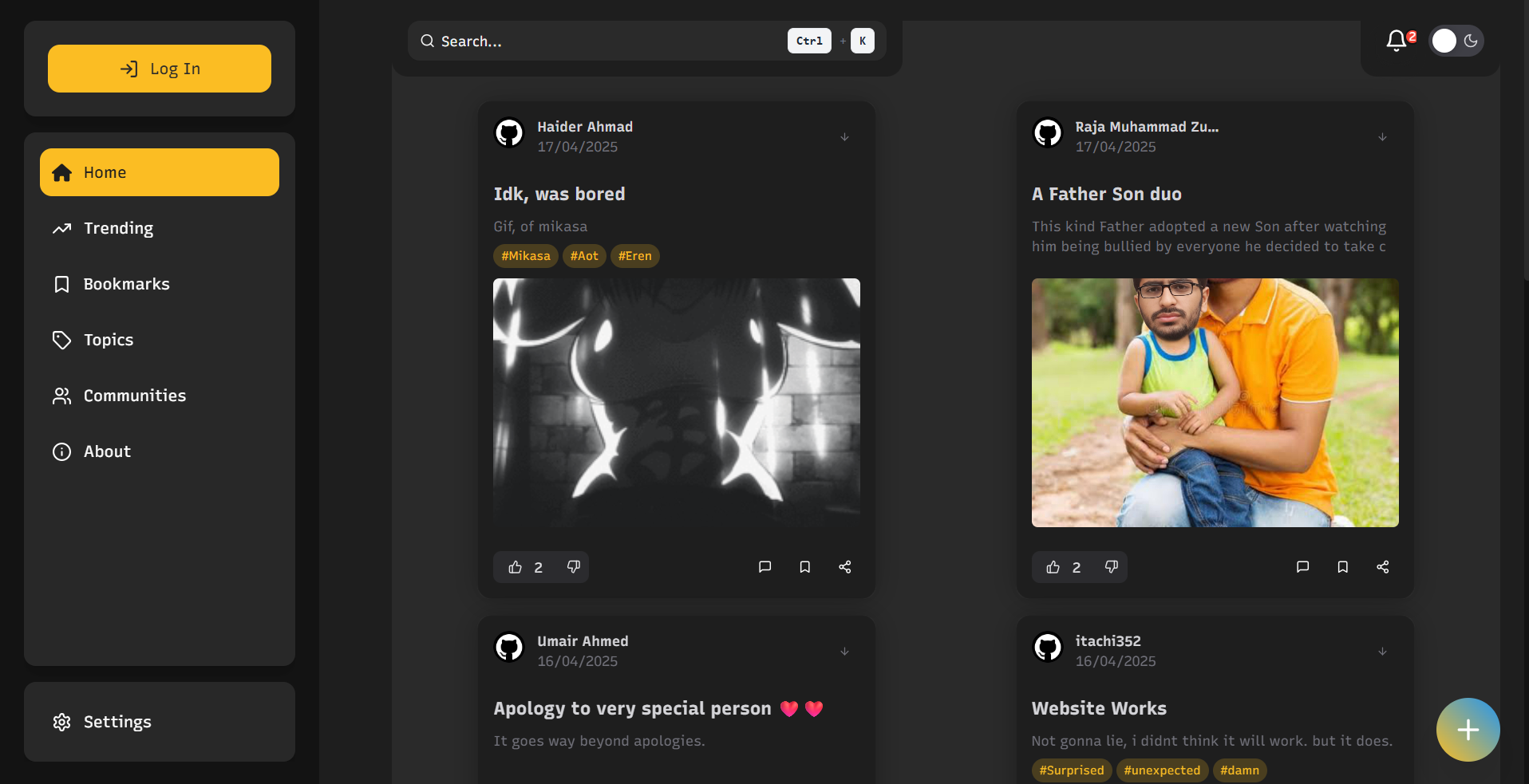Toggle the dark mode switch

(1456, 41)
